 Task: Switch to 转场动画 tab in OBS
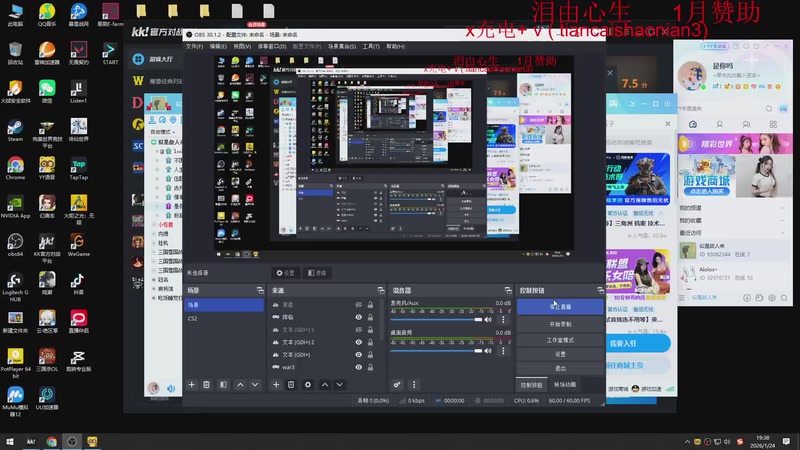565,385
